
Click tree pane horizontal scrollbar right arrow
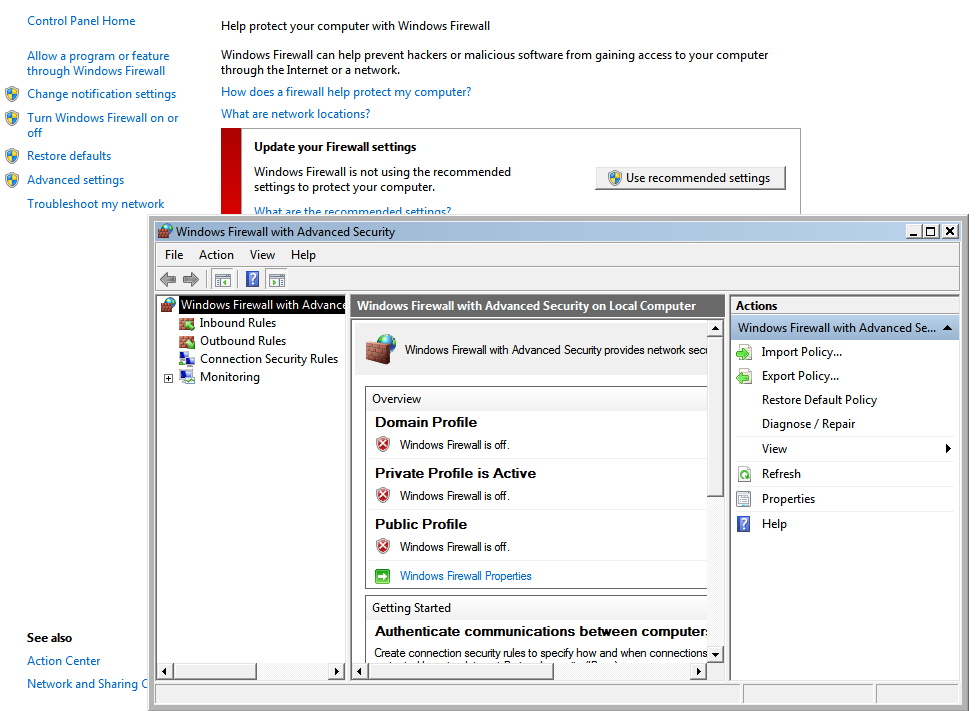click(x=337, y=671)
